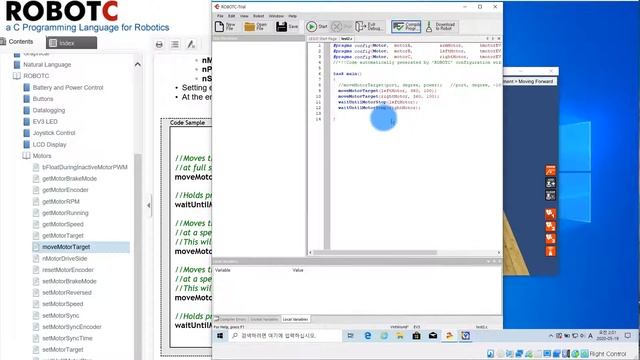640x360 pixels.
Task: Open nMotorDriveSide help page
Action: point(64,258)
